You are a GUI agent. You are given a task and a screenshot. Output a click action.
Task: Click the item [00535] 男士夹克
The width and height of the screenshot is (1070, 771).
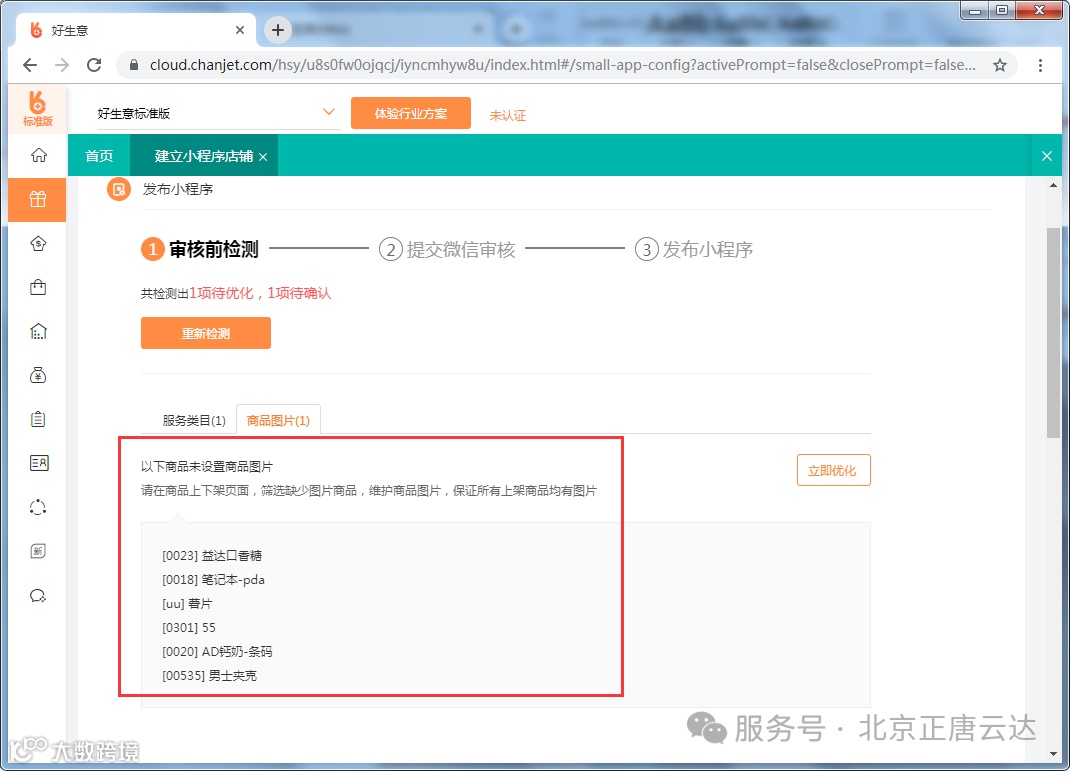pos(209,675)
